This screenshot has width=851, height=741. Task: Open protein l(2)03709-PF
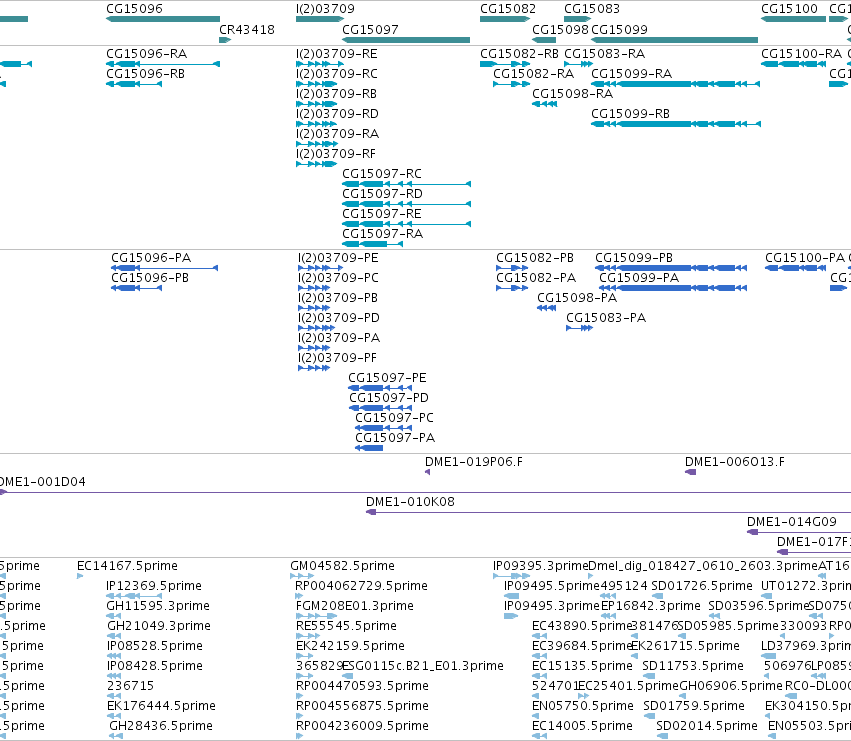(x=337, y=358)
